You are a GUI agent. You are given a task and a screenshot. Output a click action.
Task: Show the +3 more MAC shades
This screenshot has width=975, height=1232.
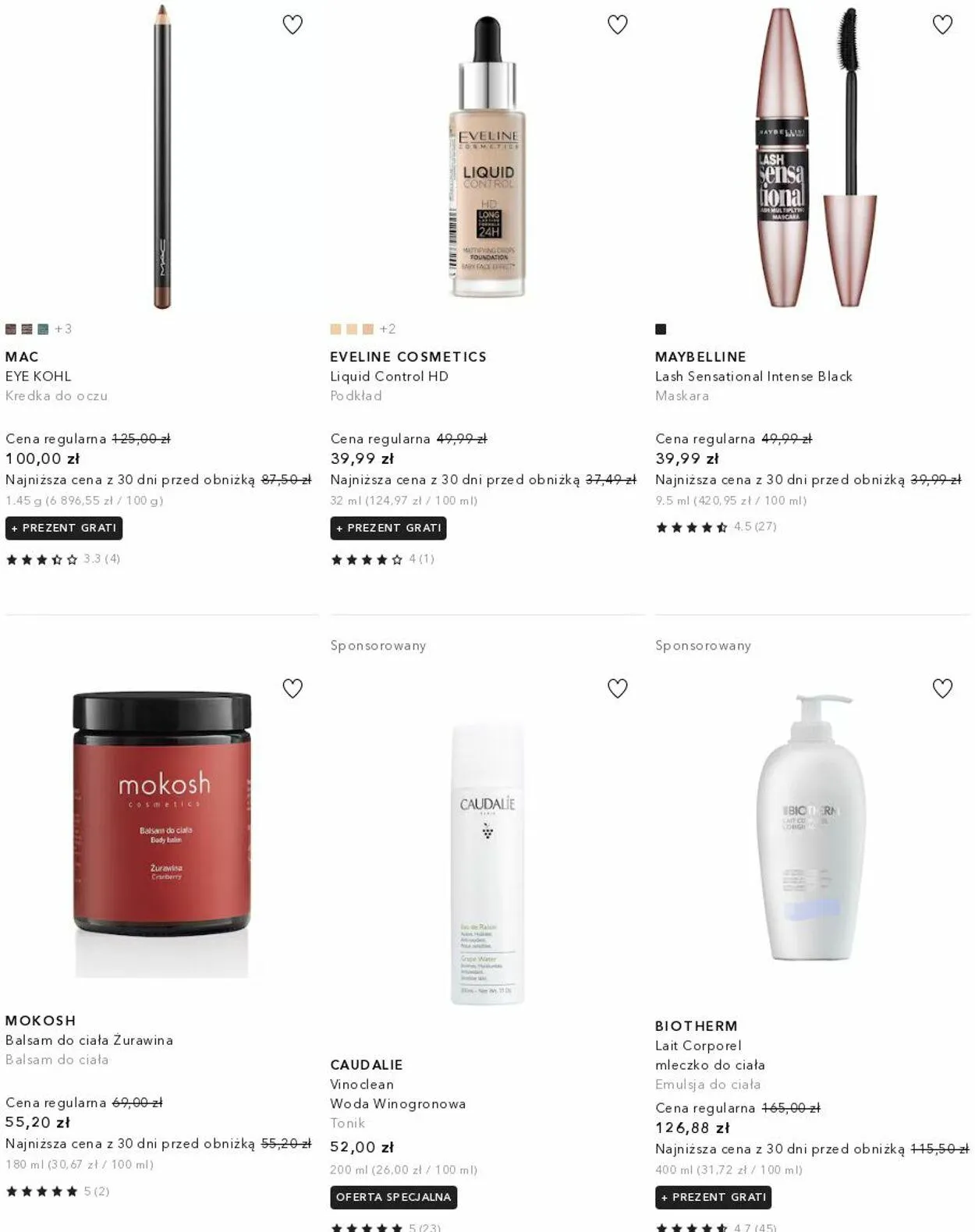pos(63,329)
